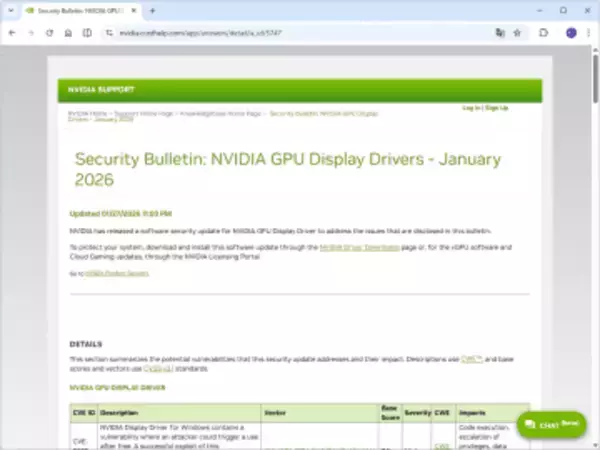600x450 pixels.
Task: Open the browser three-dot menu
Action: click(x=589, y=33)
